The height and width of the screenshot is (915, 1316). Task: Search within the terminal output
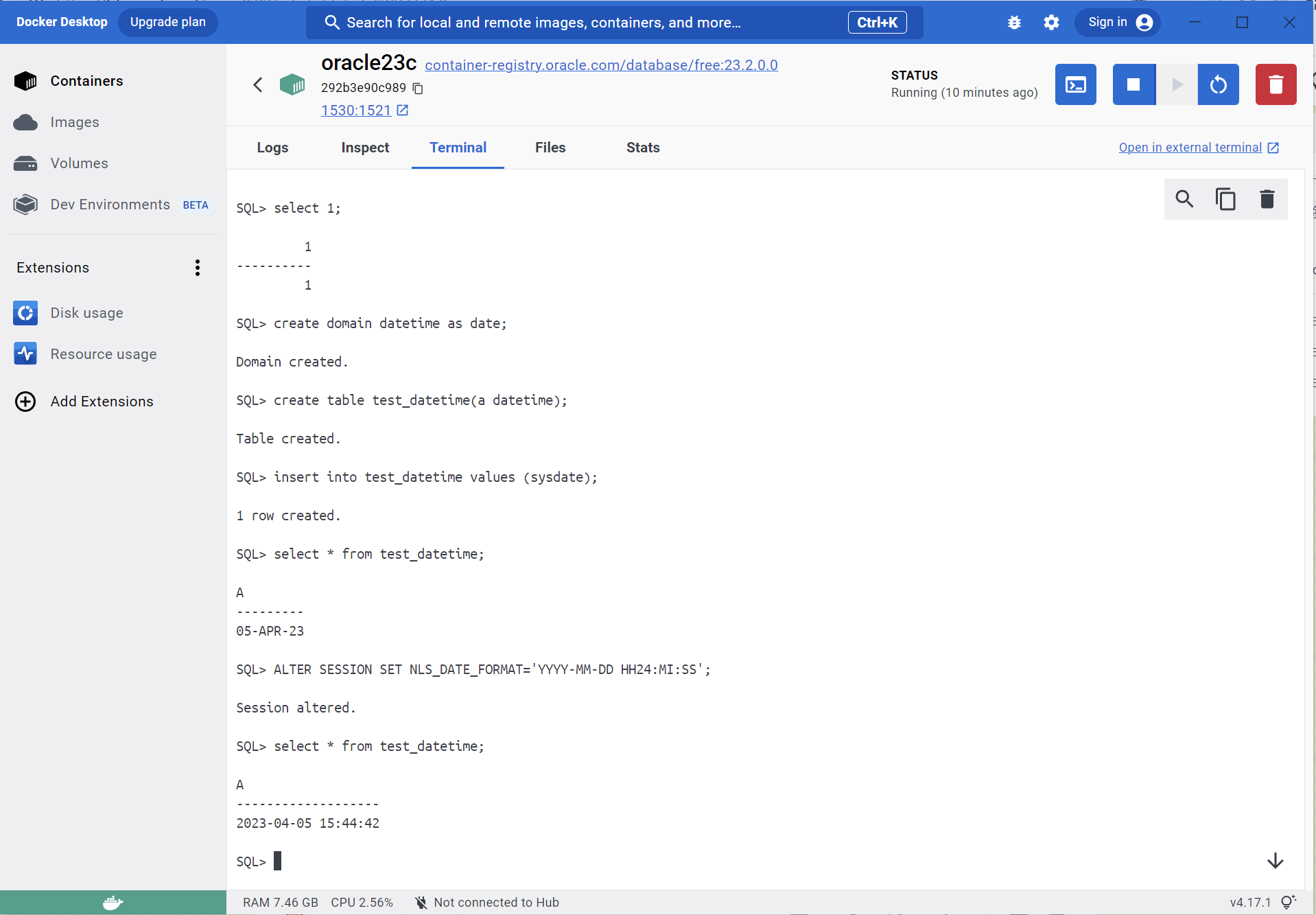[x=1185, y=199]
